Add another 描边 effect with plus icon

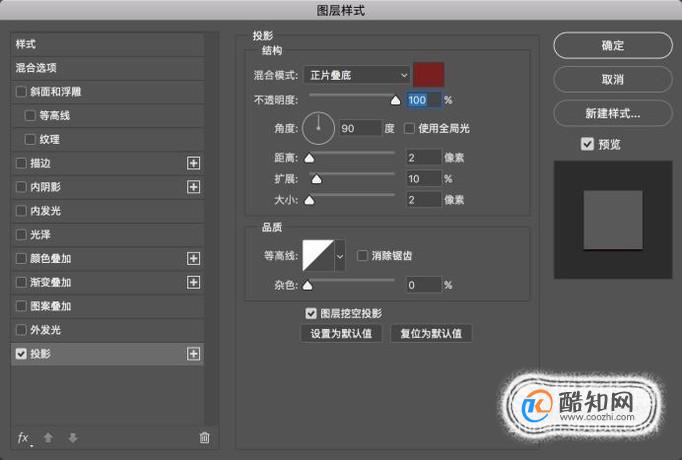[194, 163]
